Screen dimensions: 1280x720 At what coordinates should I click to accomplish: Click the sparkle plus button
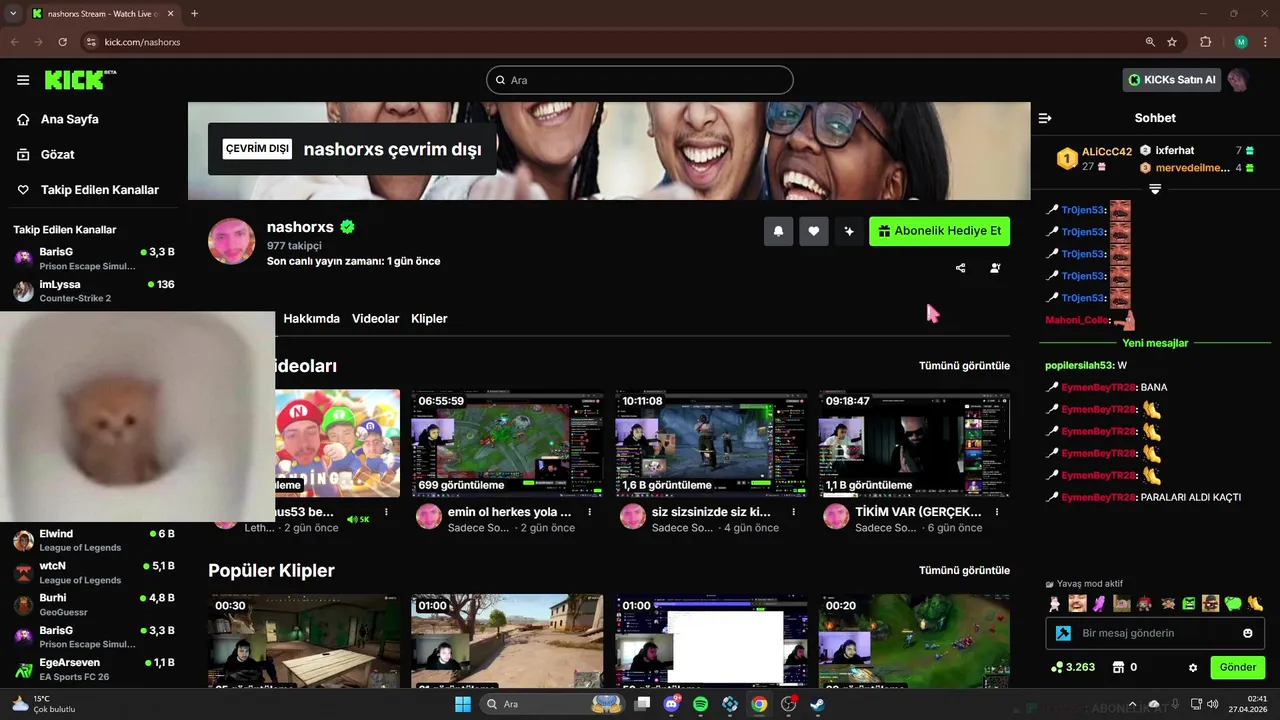tap(849, 231)
